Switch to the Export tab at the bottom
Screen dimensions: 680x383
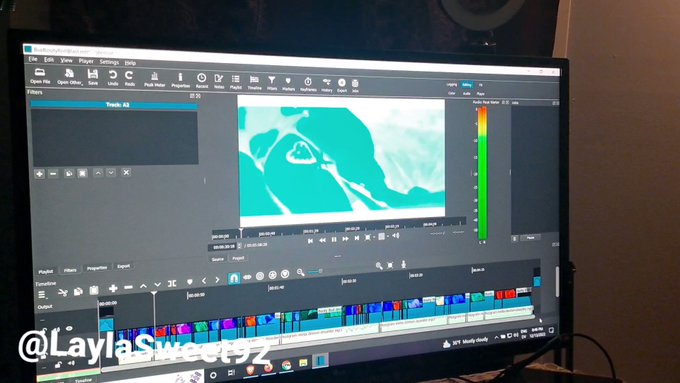(x=124, y=266)
